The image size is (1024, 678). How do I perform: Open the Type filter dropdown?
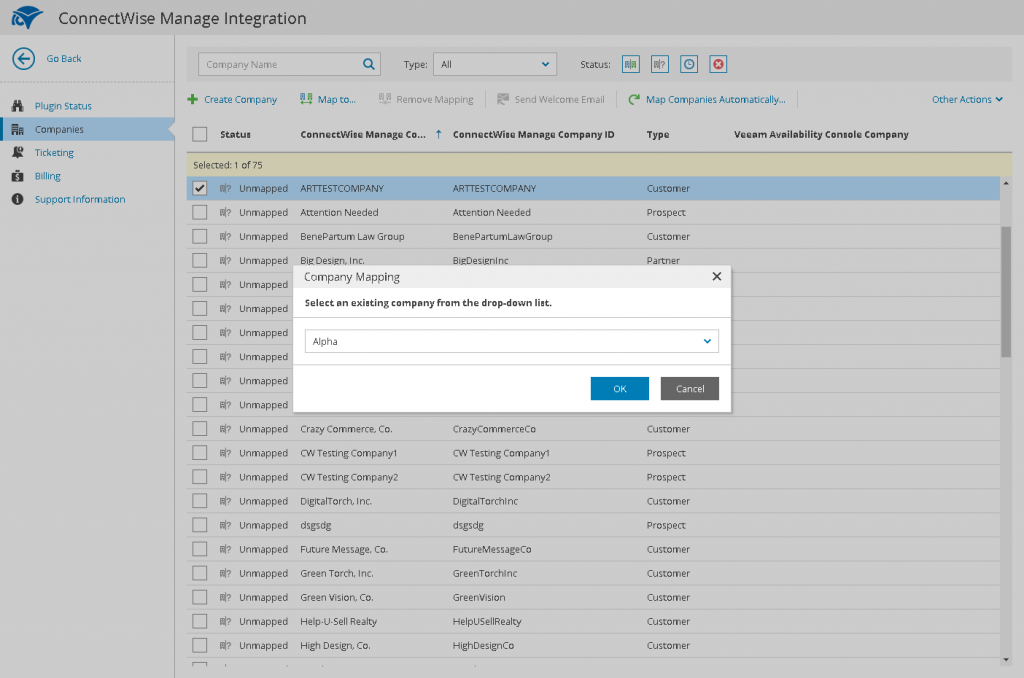click(495, 64)
